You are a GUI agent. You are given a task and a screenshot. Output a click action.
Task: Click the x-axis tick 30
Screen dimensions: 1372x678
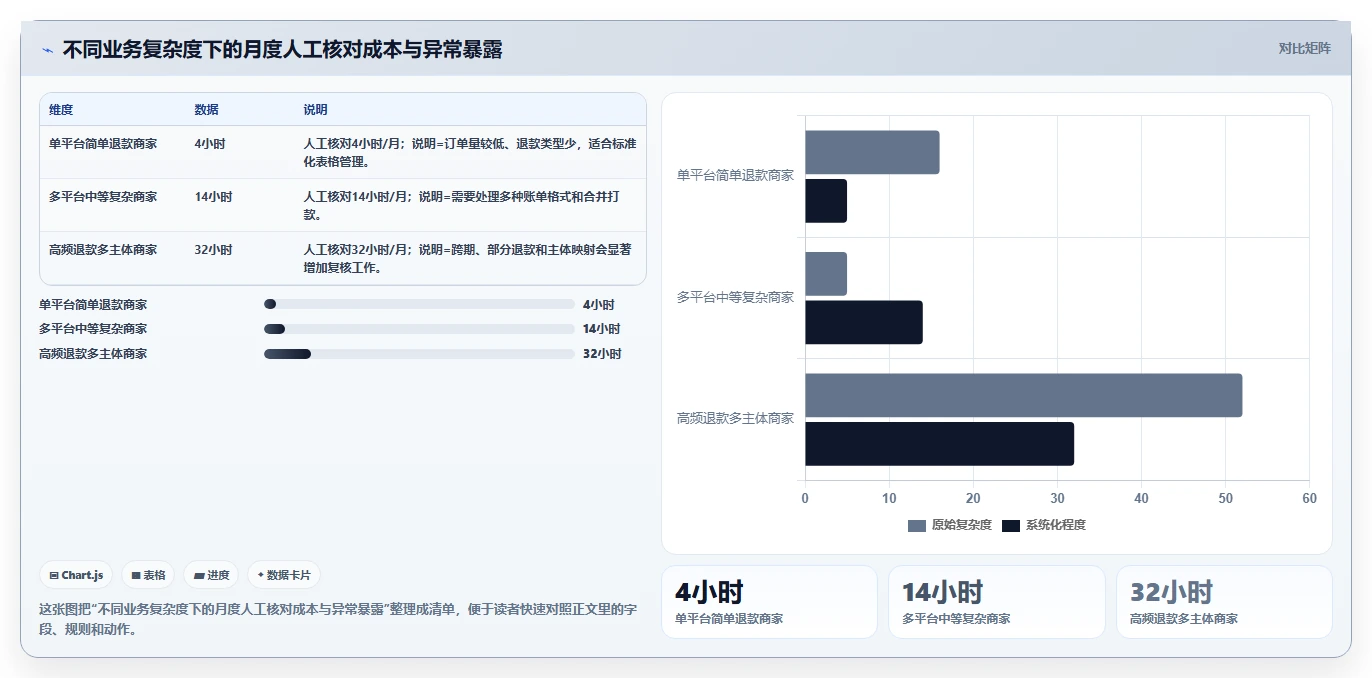tap(1057, 498)
